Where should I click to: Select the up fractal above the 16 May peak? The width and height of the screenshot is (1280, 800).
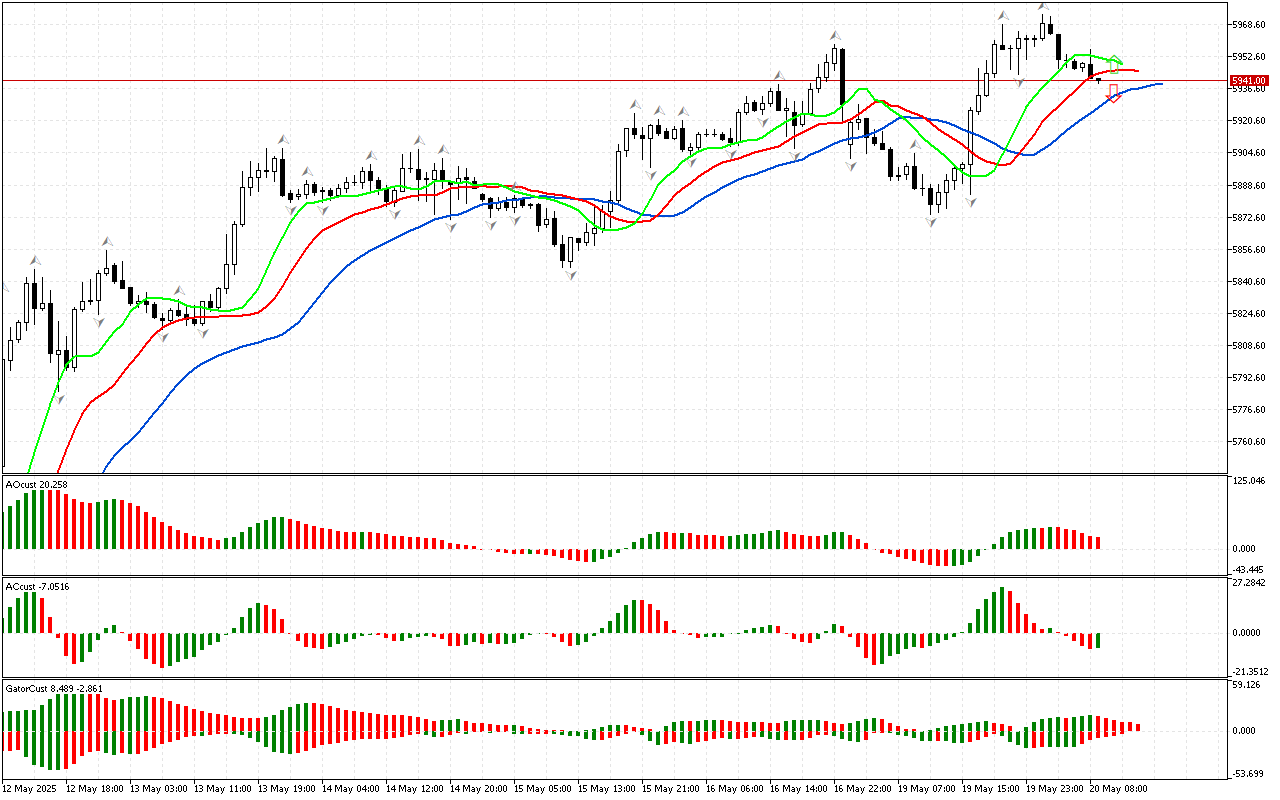point(833,36)
